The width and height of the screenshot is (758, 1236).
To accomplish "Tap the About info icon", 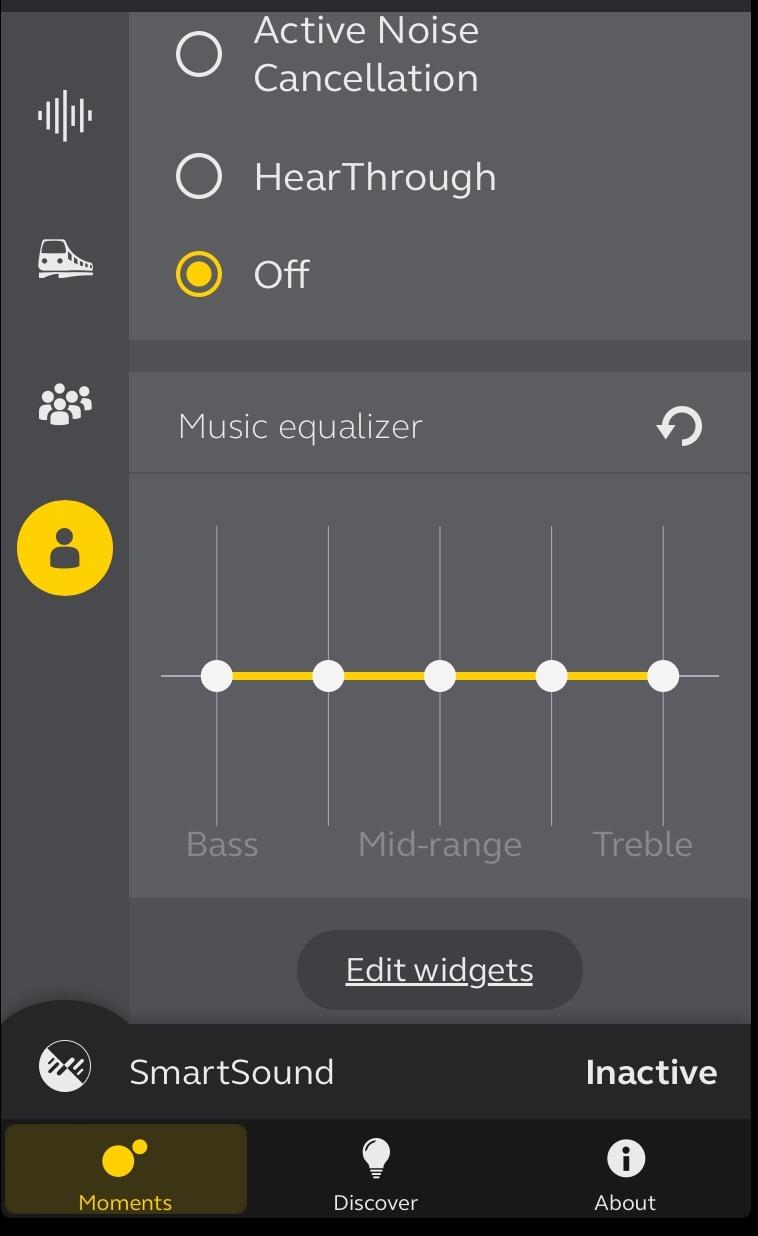I will coord(625,1159).
